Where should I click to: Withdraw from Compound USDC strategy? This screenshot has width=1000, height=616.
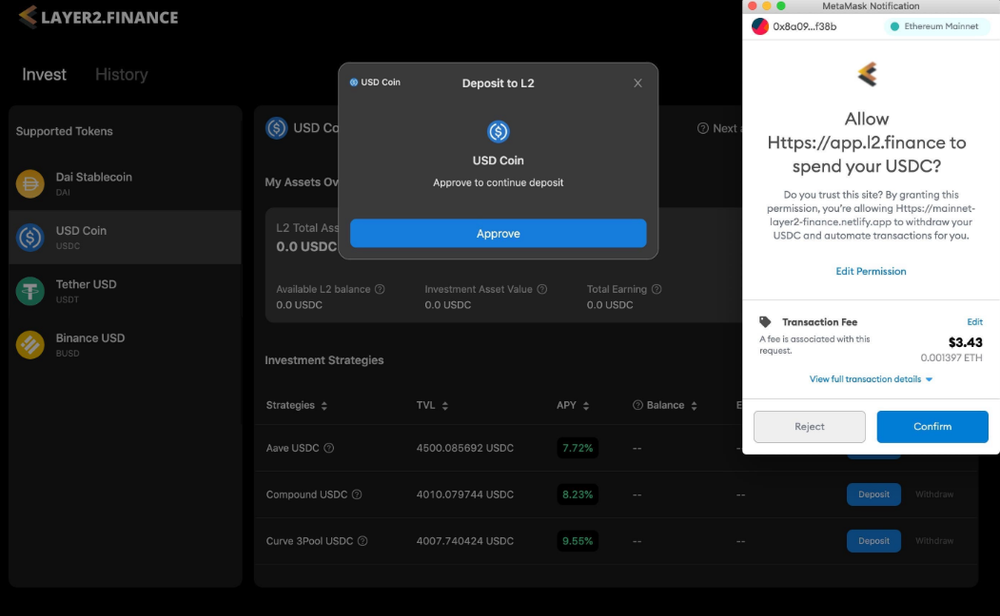(x=934, y=494)
